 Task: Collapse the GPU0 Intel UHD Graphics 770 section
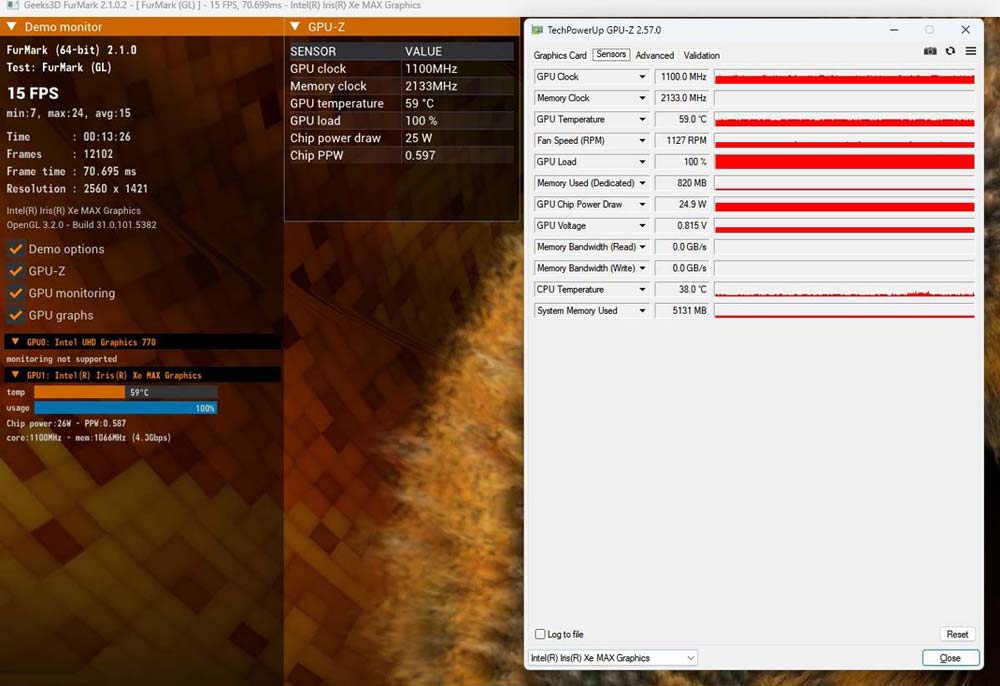click(15, 342)
